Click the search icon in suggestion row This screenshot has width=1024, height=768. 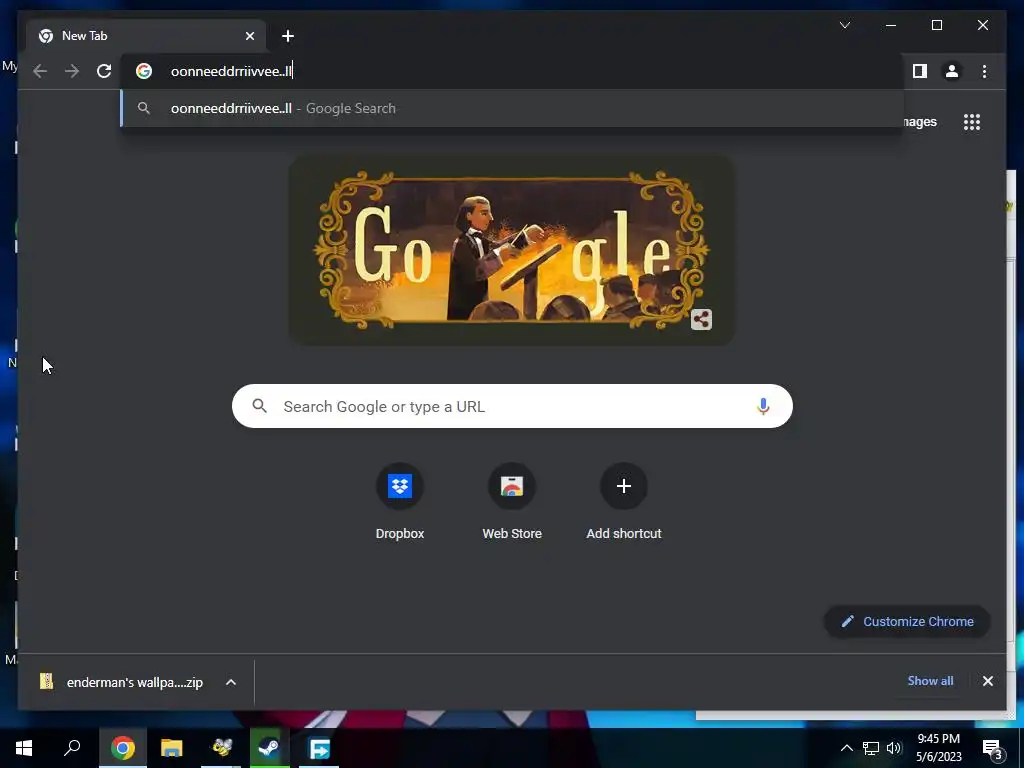click(144, 108)
